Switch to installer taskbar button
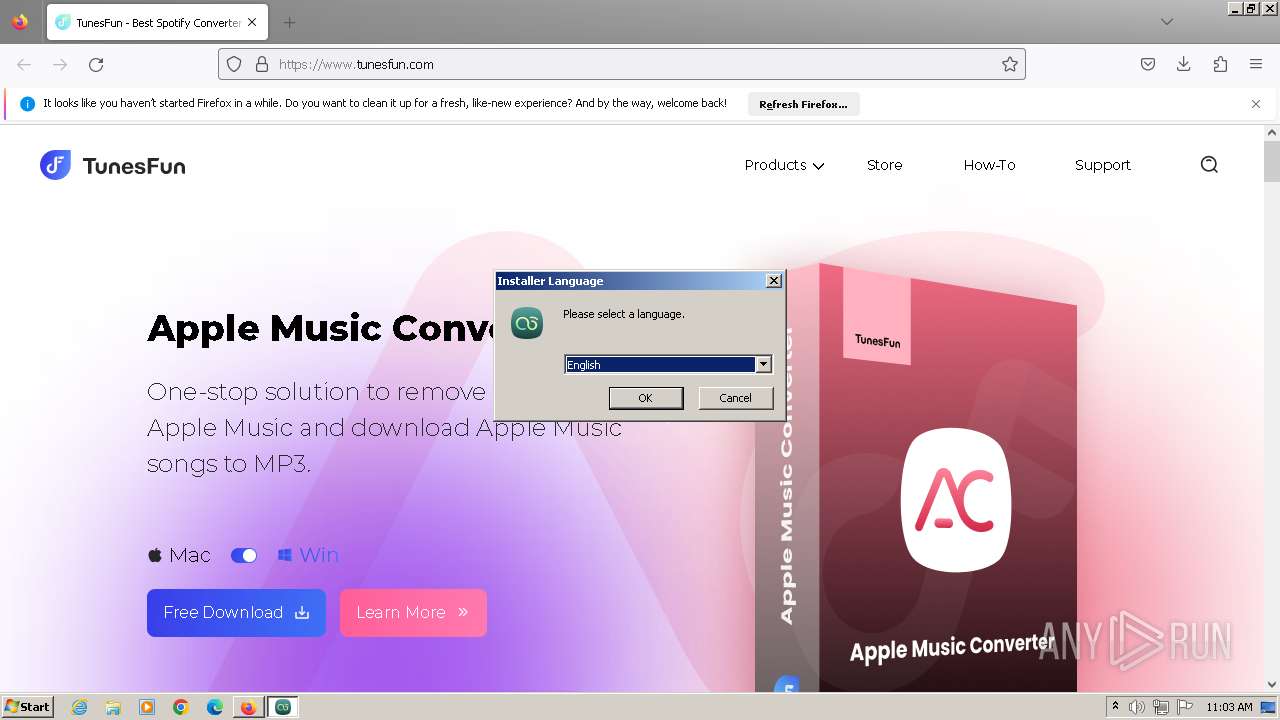This screenshot has height=720, width=1280. coord(283,707)
